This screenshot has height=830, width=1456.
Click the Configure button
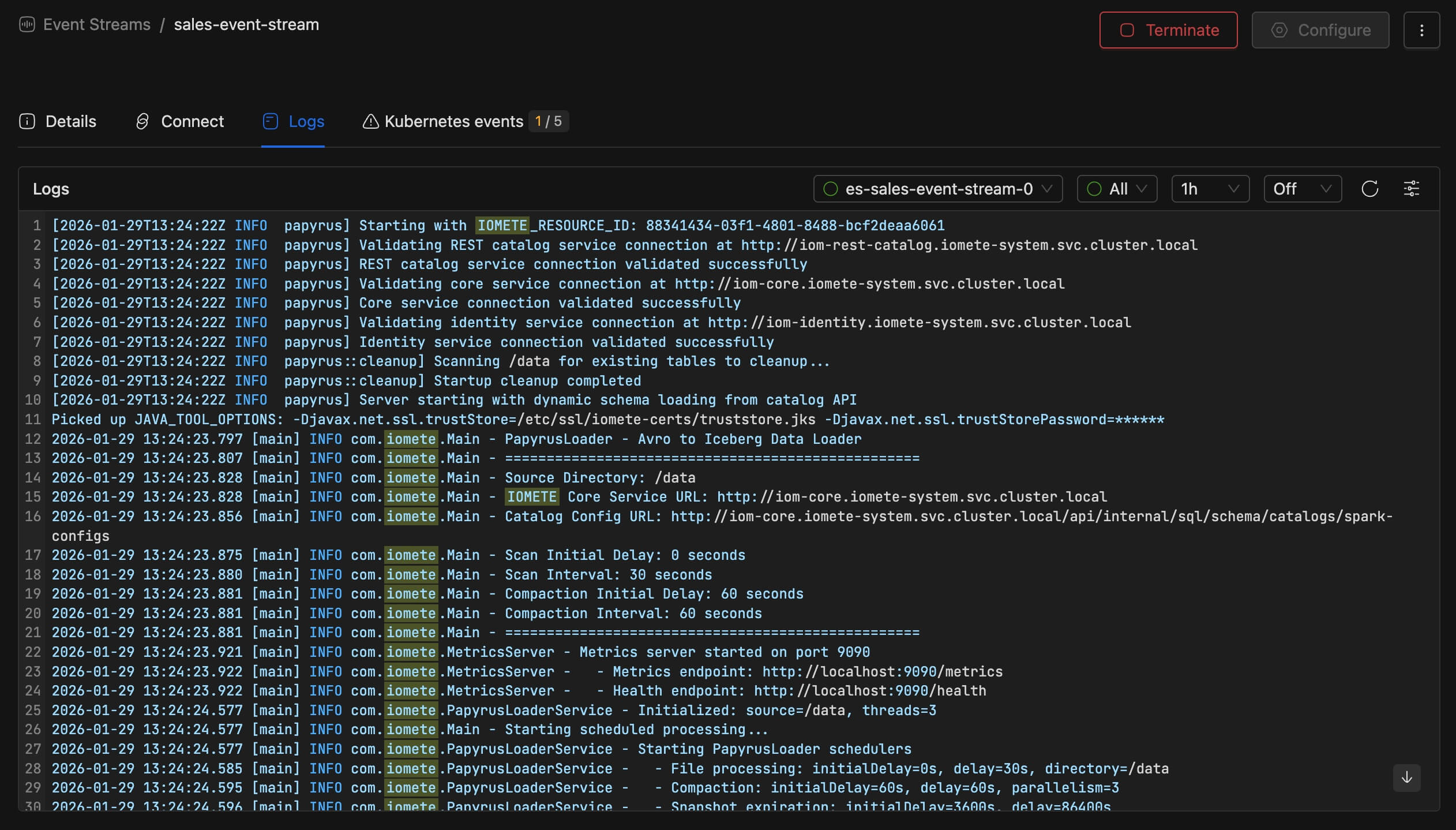pyautogui.click(x=1320, y=30)
